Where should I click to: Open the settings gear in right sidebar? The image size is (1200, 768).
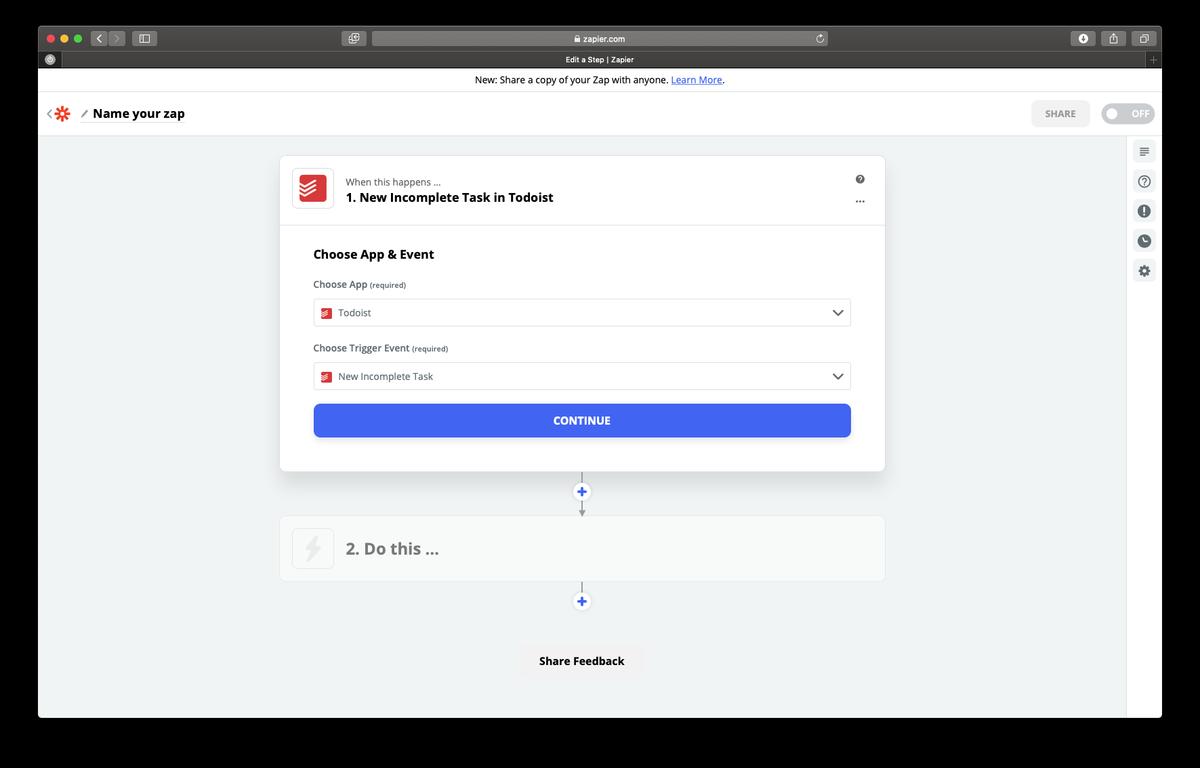[1144, 271]
